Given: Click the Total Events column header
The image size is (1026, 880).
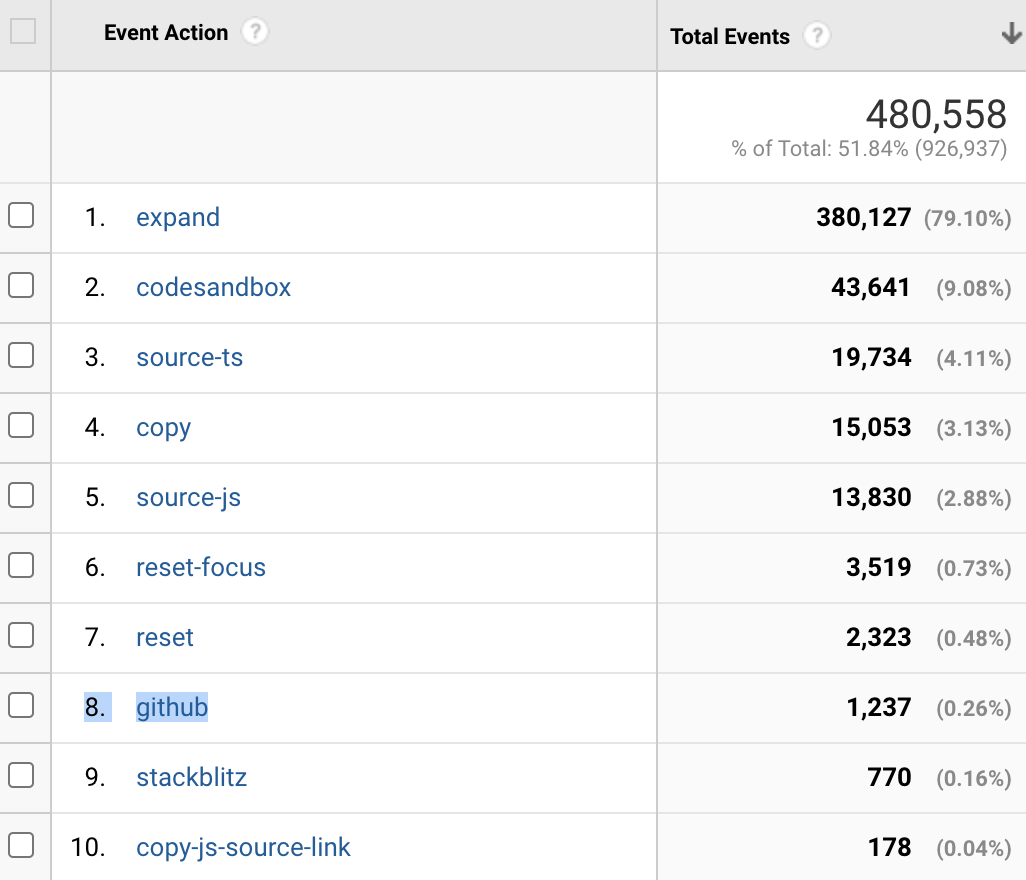Looking at the screenshot, I should [x=730, y=36].
